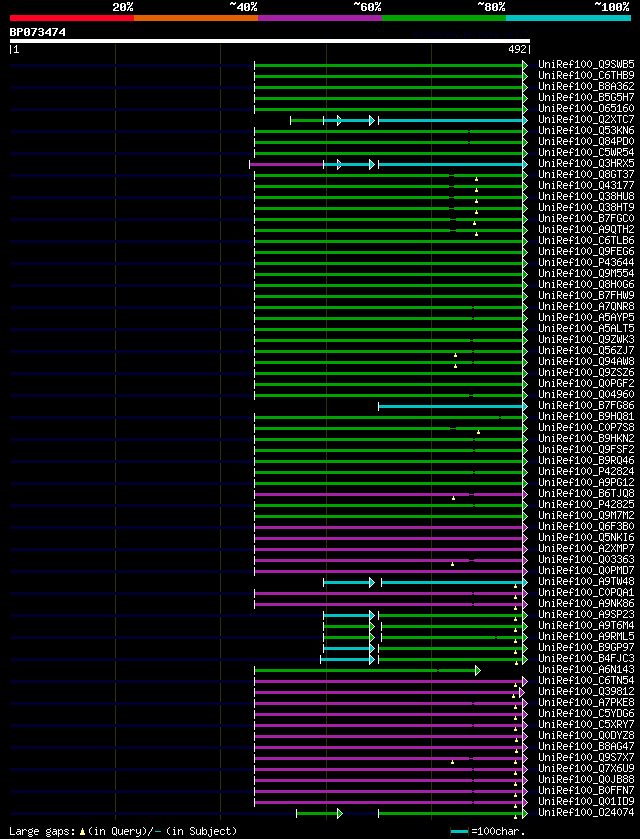Choose the UniRef100_Q01ID9 label
This screenshot has height=839, width=640.
point(586,802)
